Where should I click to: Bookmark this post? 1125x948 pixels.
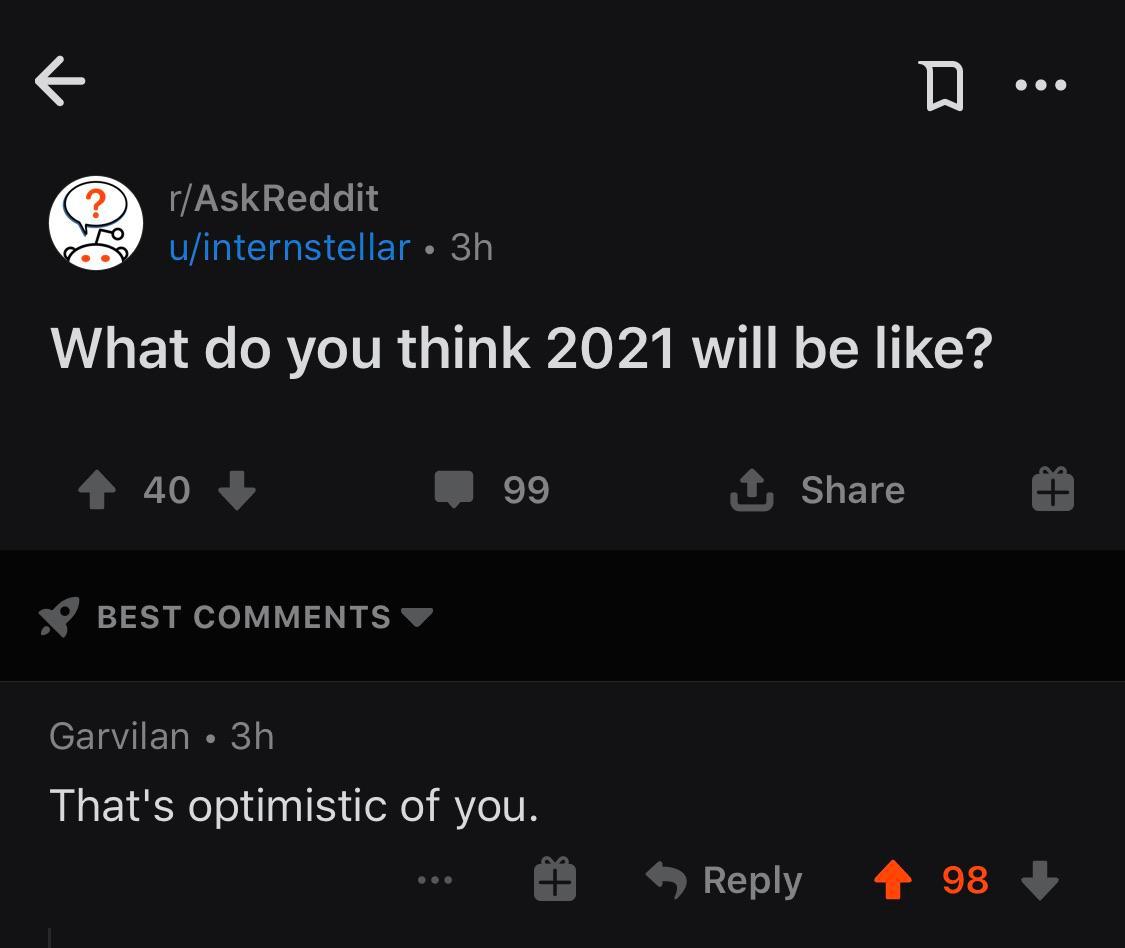(941, 85)
